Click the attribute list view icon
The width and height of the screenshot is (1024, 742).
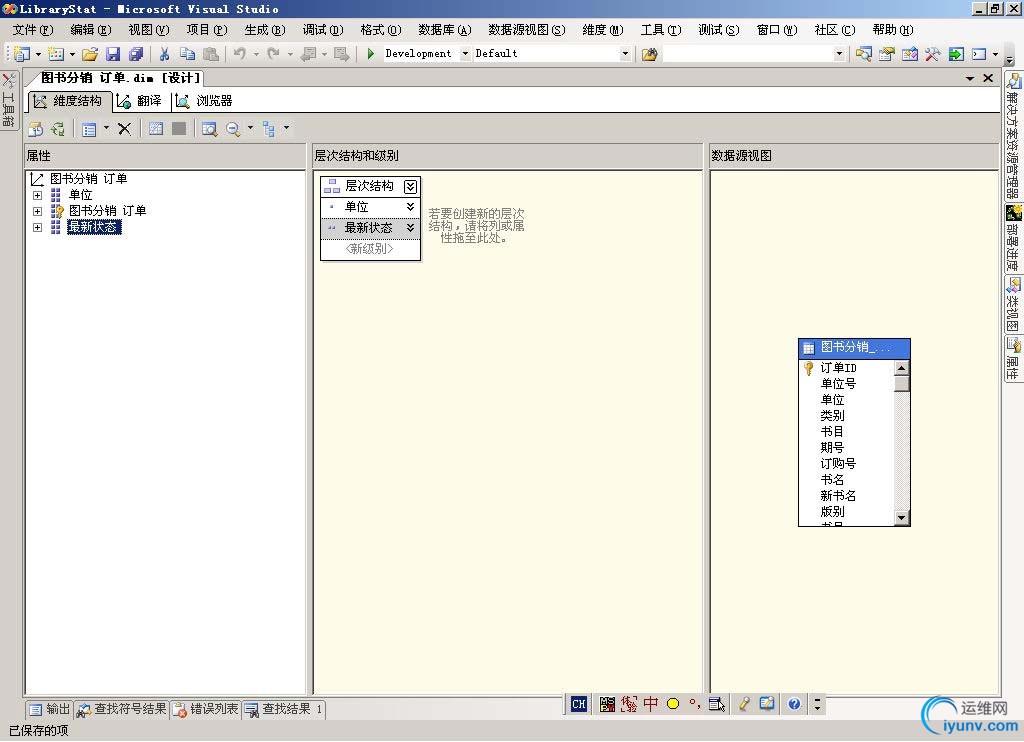tap(89, 129)
